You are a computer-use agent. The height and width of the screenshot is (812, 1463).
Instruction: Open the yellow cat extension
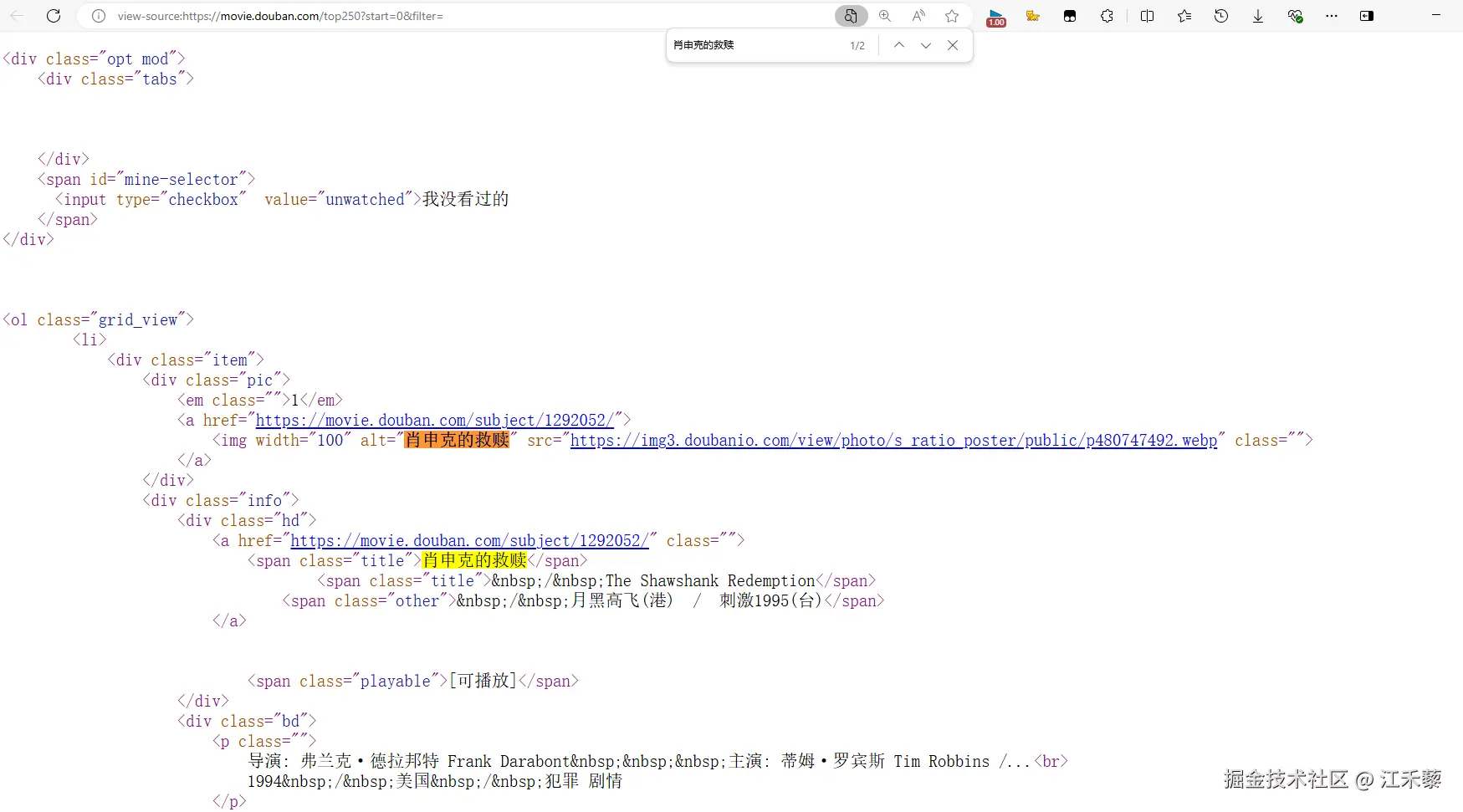point(1033,16)
